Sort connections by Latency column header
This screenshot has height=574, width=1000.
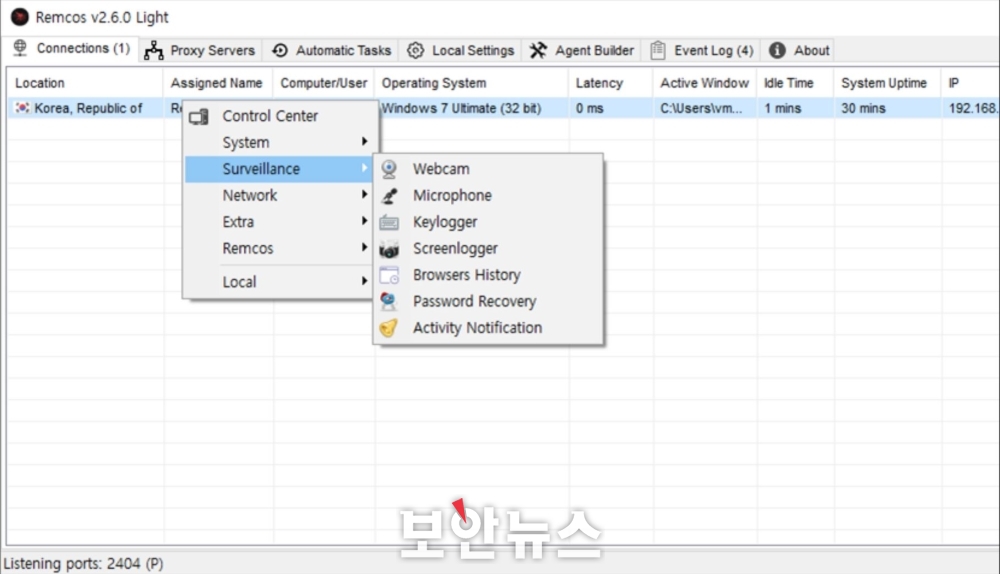(x=600, y=83)
